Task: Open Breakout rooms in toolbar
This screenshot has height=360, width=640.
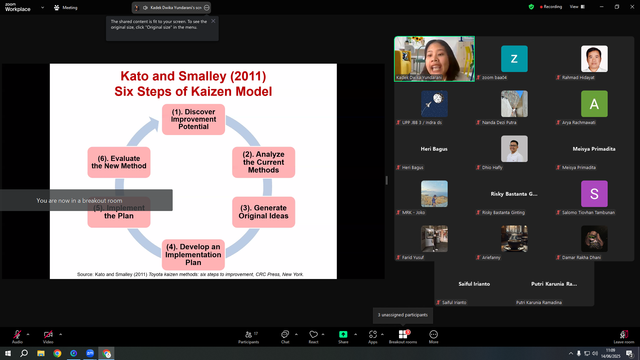Action: click(x=403, y=337)
